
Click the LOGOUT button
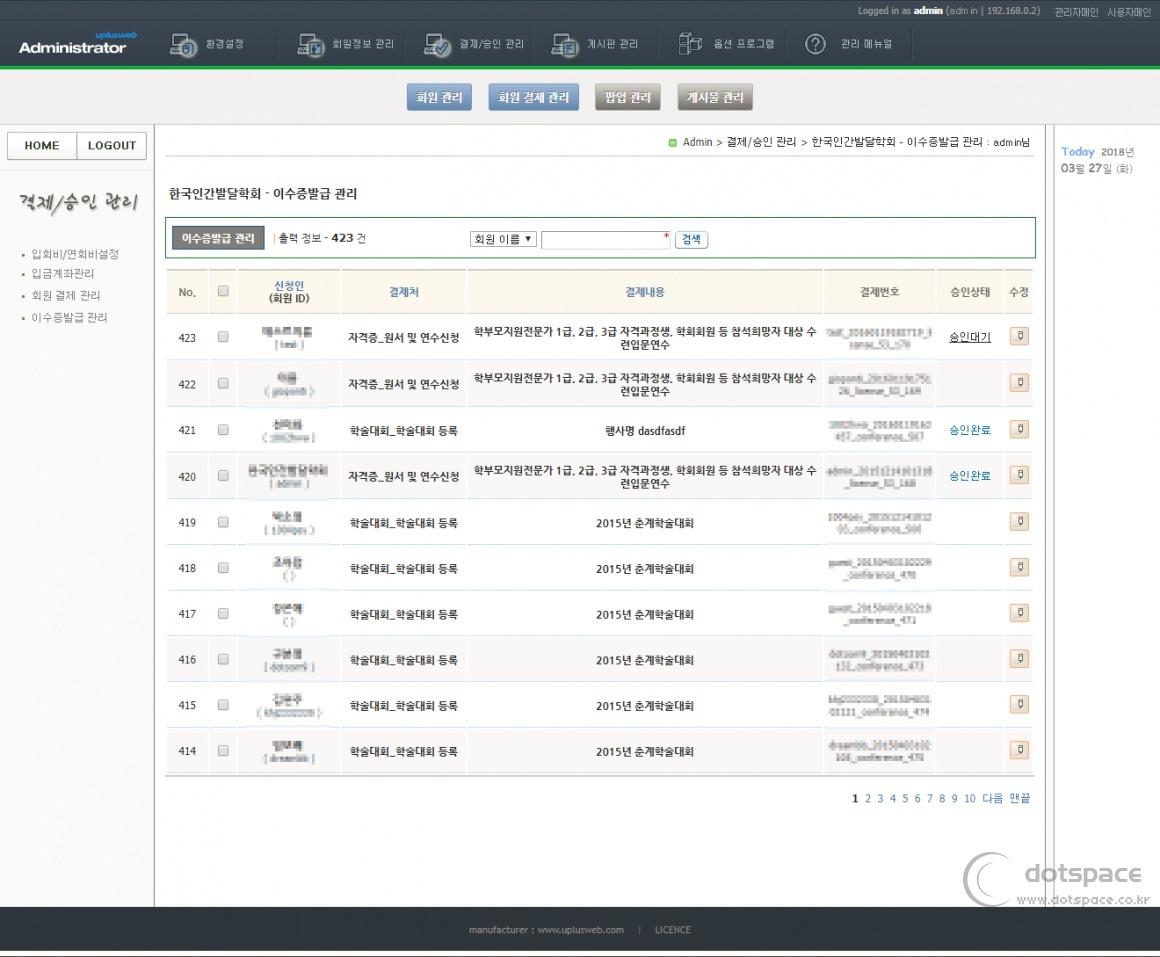[x=112, y=146]
